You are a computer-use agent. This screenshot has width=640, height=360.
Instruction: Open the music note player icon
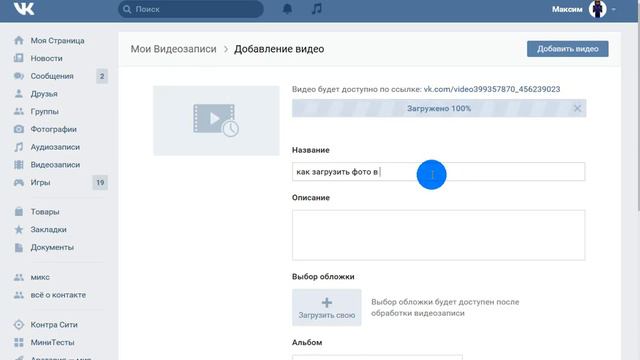coord(317,9)
